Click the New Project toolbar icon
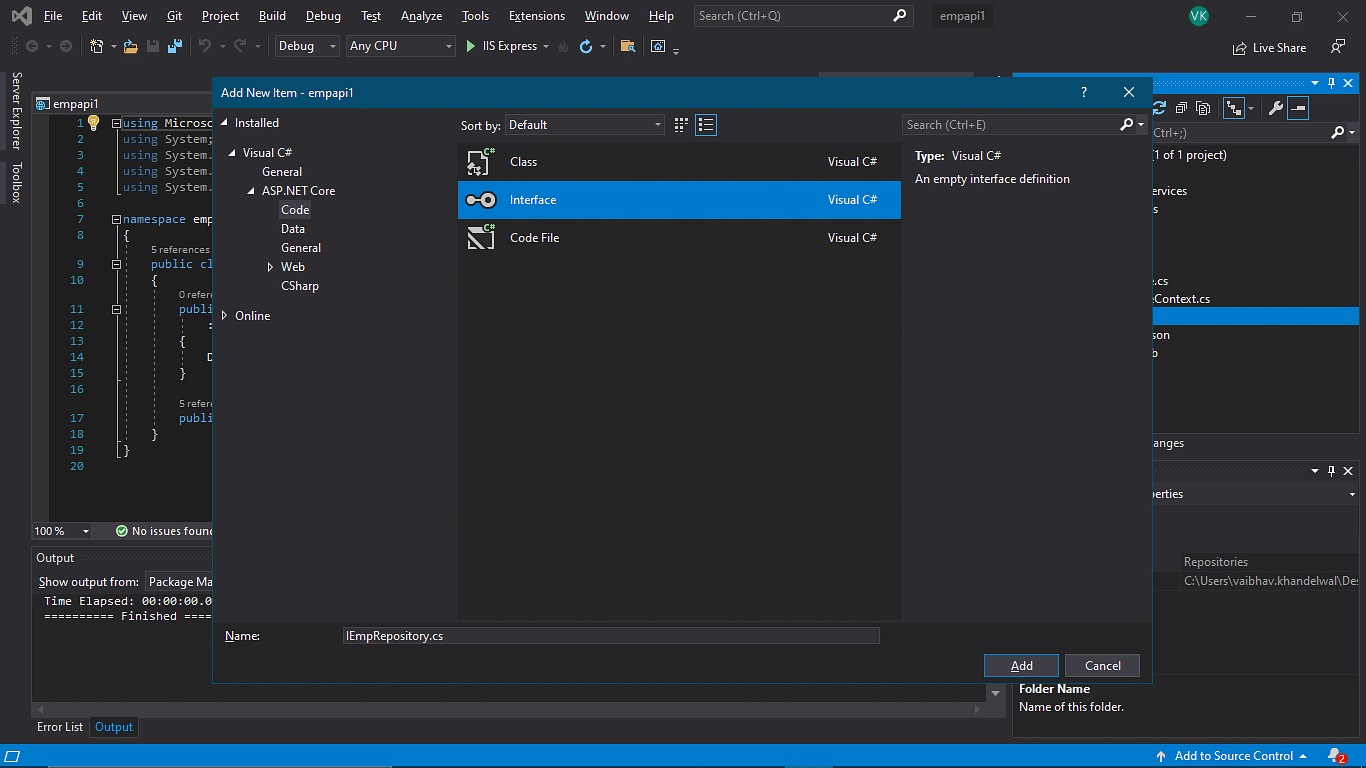Image resolution: width=1366 pixels, height=768 pixels. click(x=97, y=46)
